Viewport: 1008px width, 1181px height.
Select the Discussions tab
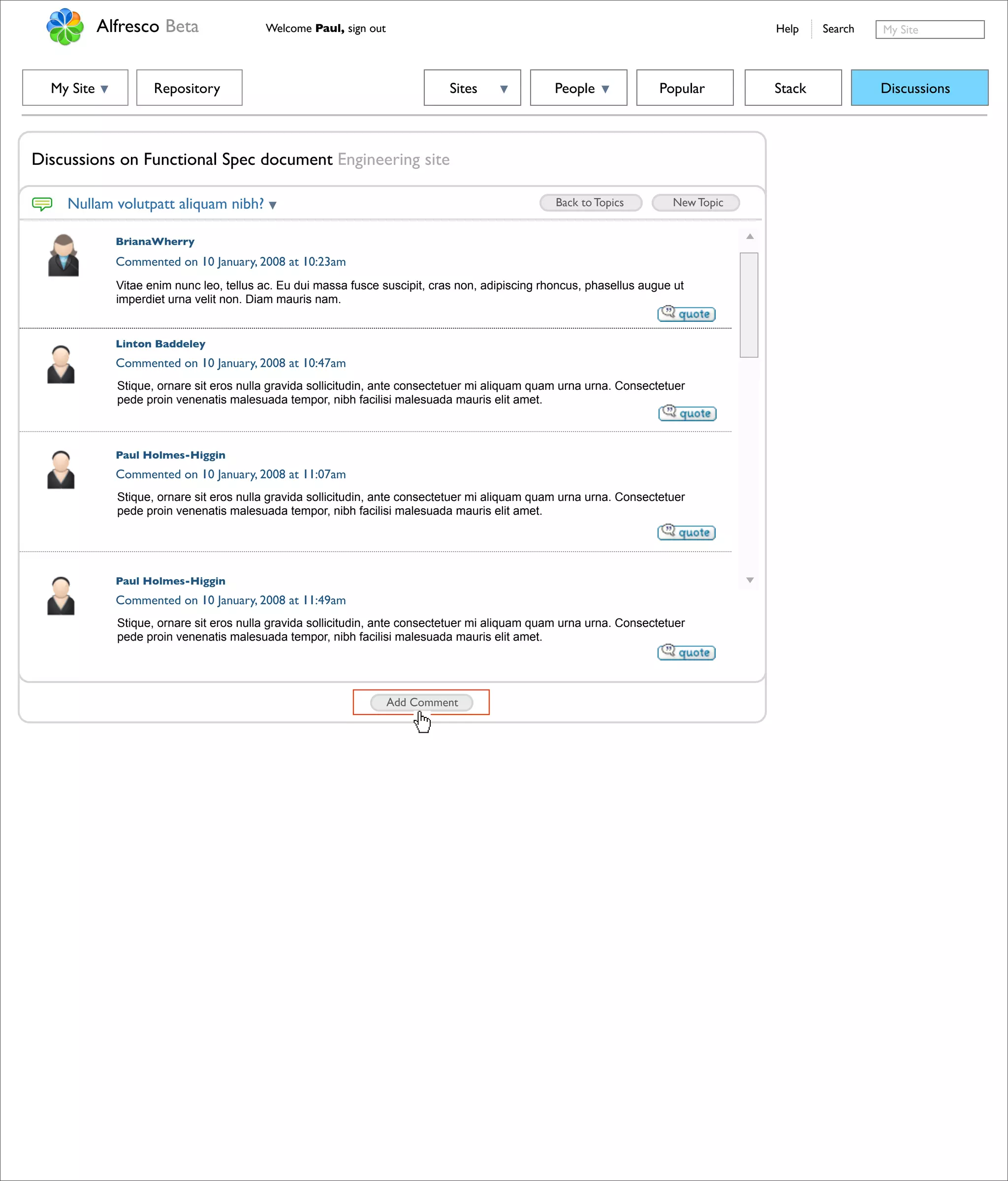point(919,88)
